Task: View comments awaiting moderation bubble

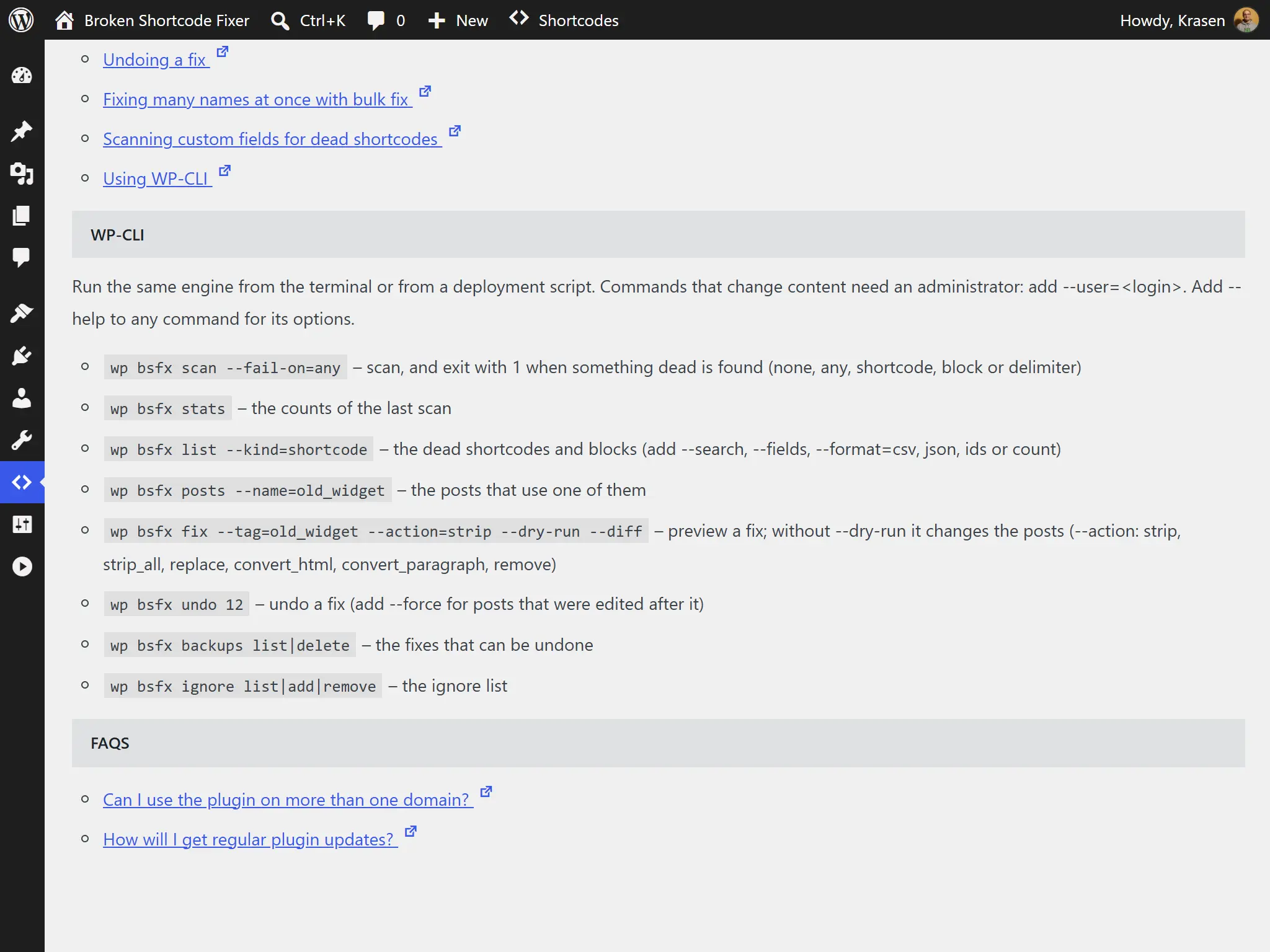Action: pyautogui.click(x=386, y=20)
